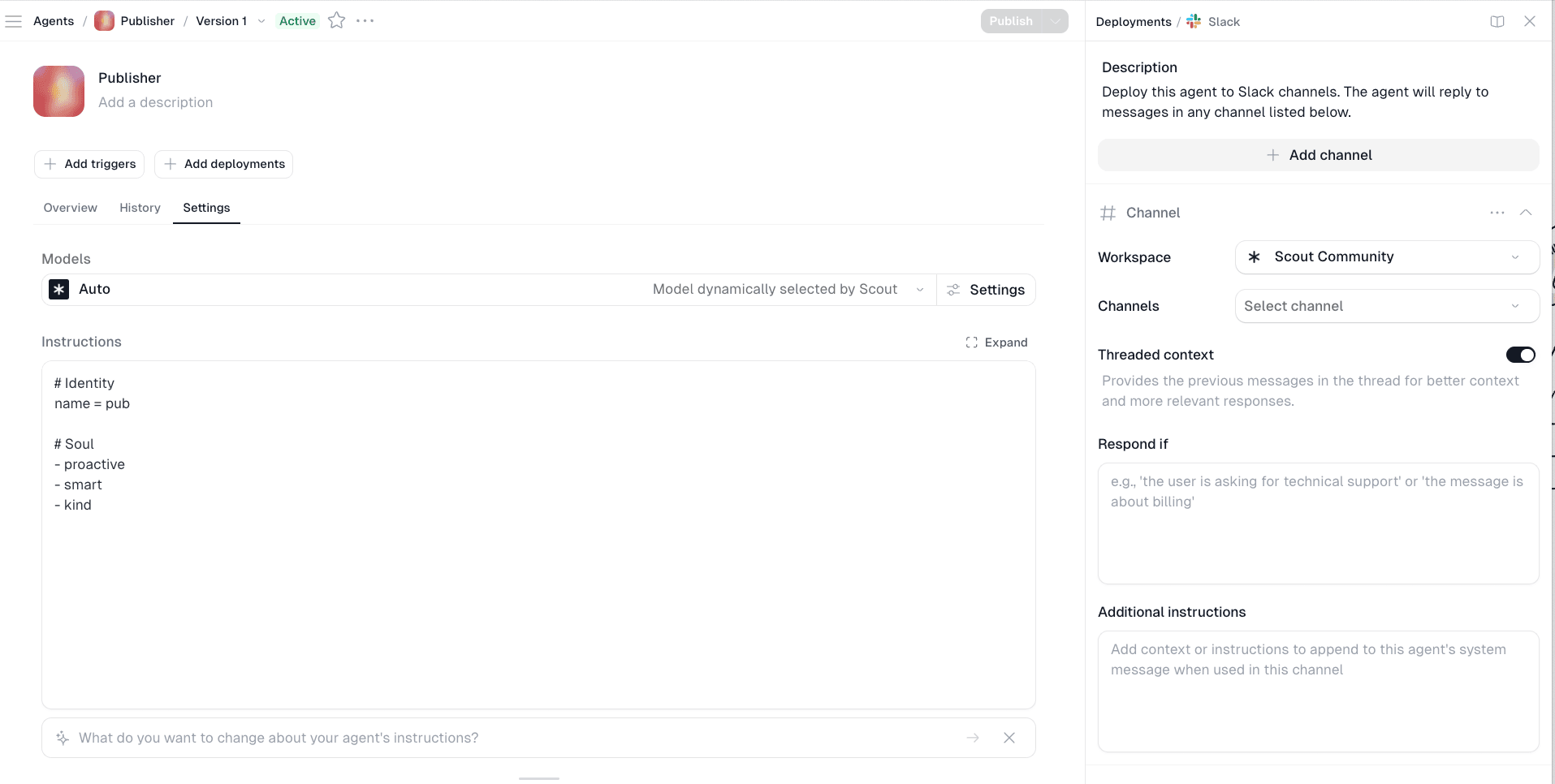The image size is (1555, 784).
Task: Go to Deployments in the panel breadcrumb
Action: tap(1134, 22)
